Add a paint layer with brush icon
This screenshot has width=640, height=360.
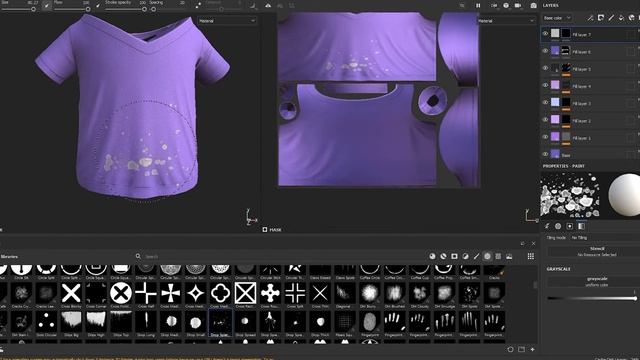[611, 18]
